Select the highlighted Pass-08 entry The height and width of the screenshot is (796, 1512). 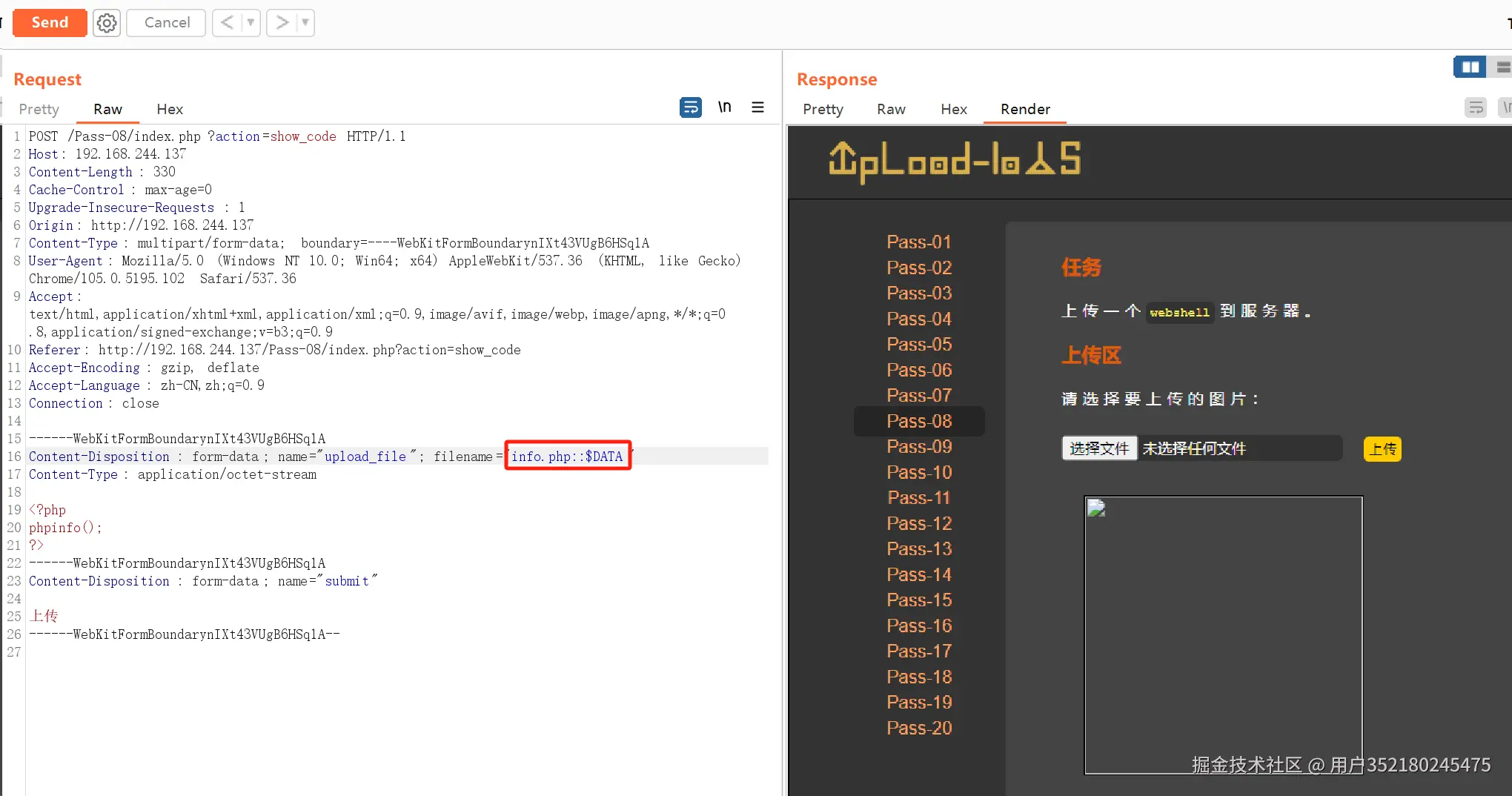pos(919,421)
